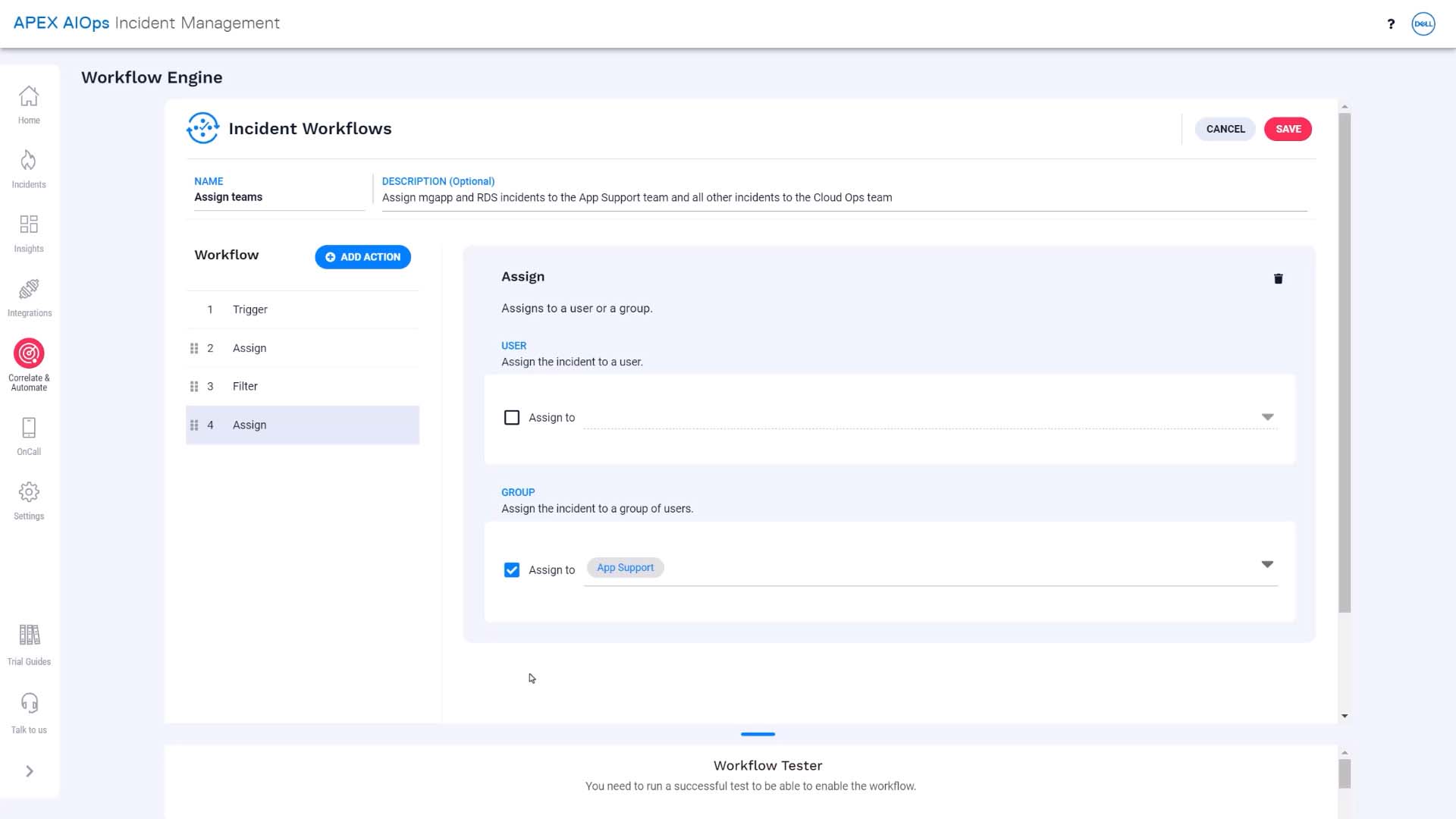Open Insights dashboard icon
Image resolution: width=1456 pixels, height=819 pixels.
point(29,224)
